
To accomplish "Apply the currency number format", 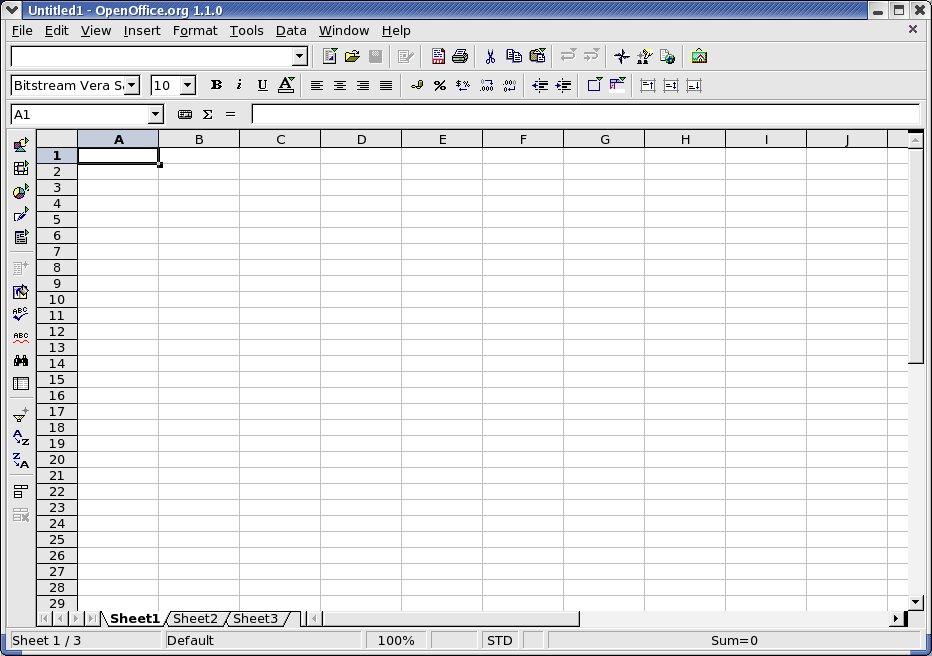I will [x=417, y=85].
